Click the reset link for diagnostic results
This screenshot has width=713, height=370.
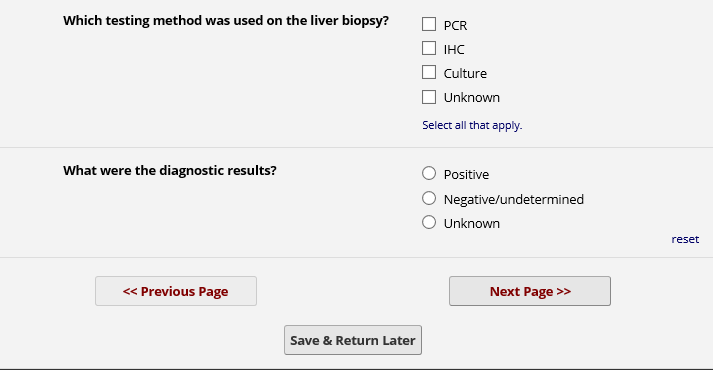tap(685, 239)
